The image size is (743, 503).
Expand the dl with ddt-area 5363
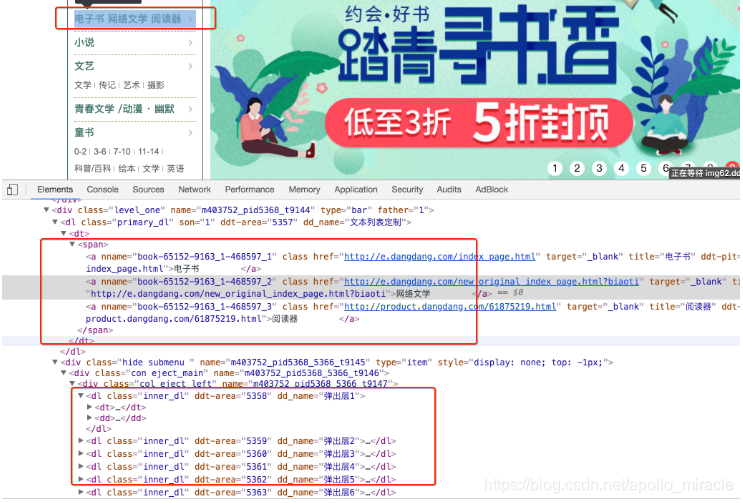[x=81, y=493]
